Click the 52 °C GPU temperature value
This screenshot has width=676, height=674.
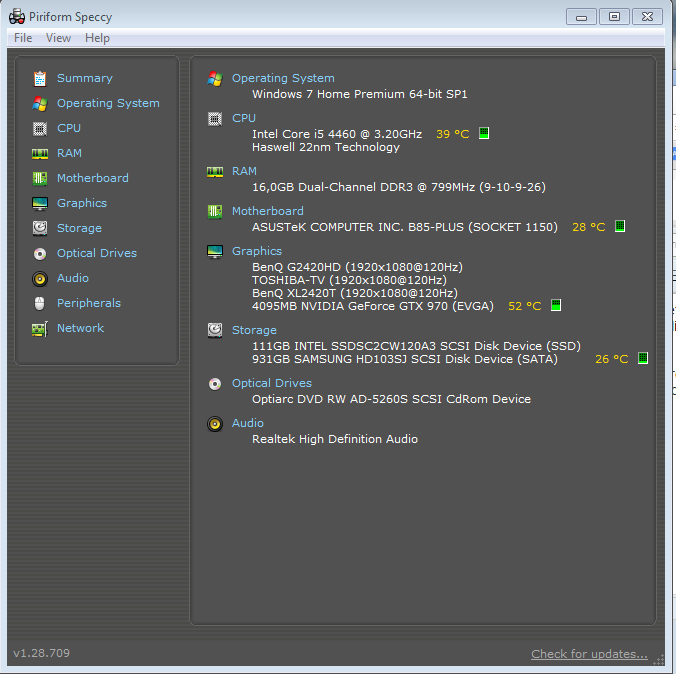click(525, 306)
